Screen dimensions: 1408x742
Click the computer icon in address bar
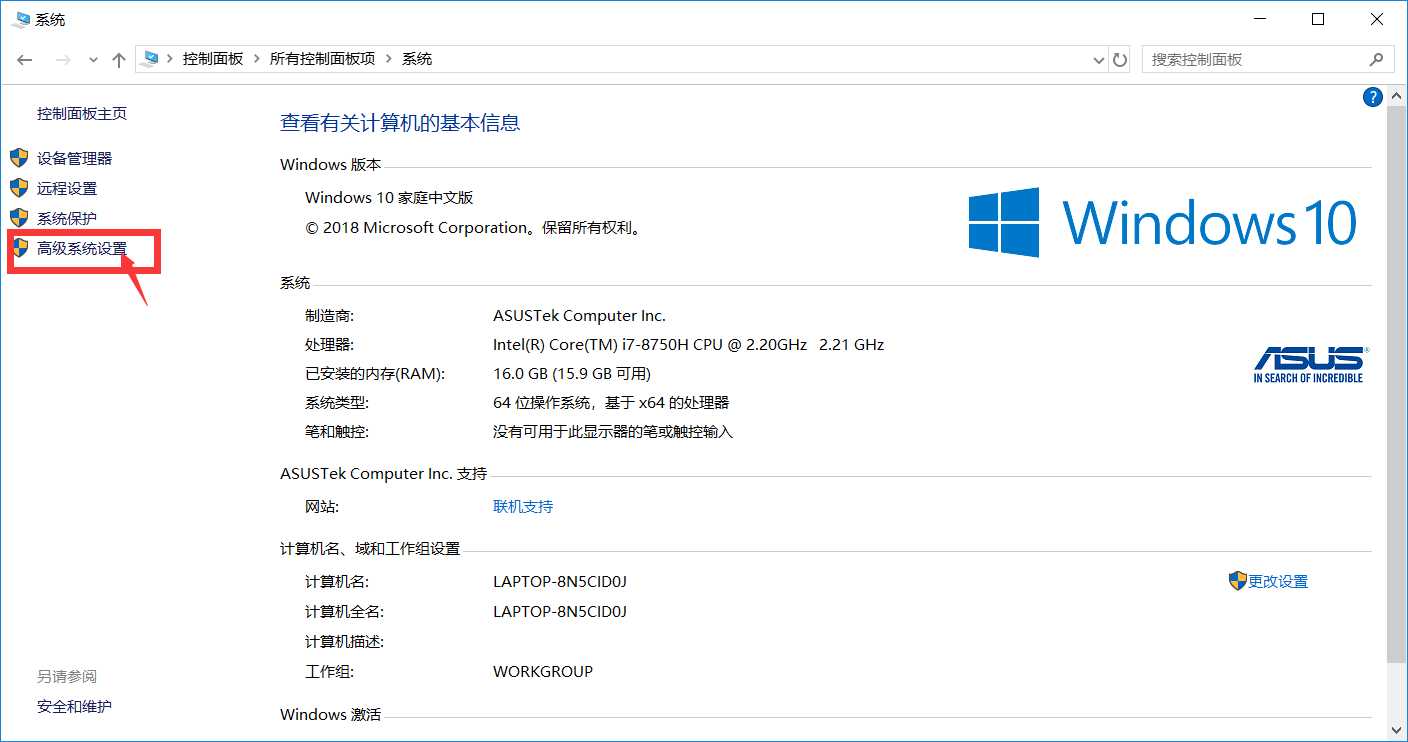click(151, 59)
